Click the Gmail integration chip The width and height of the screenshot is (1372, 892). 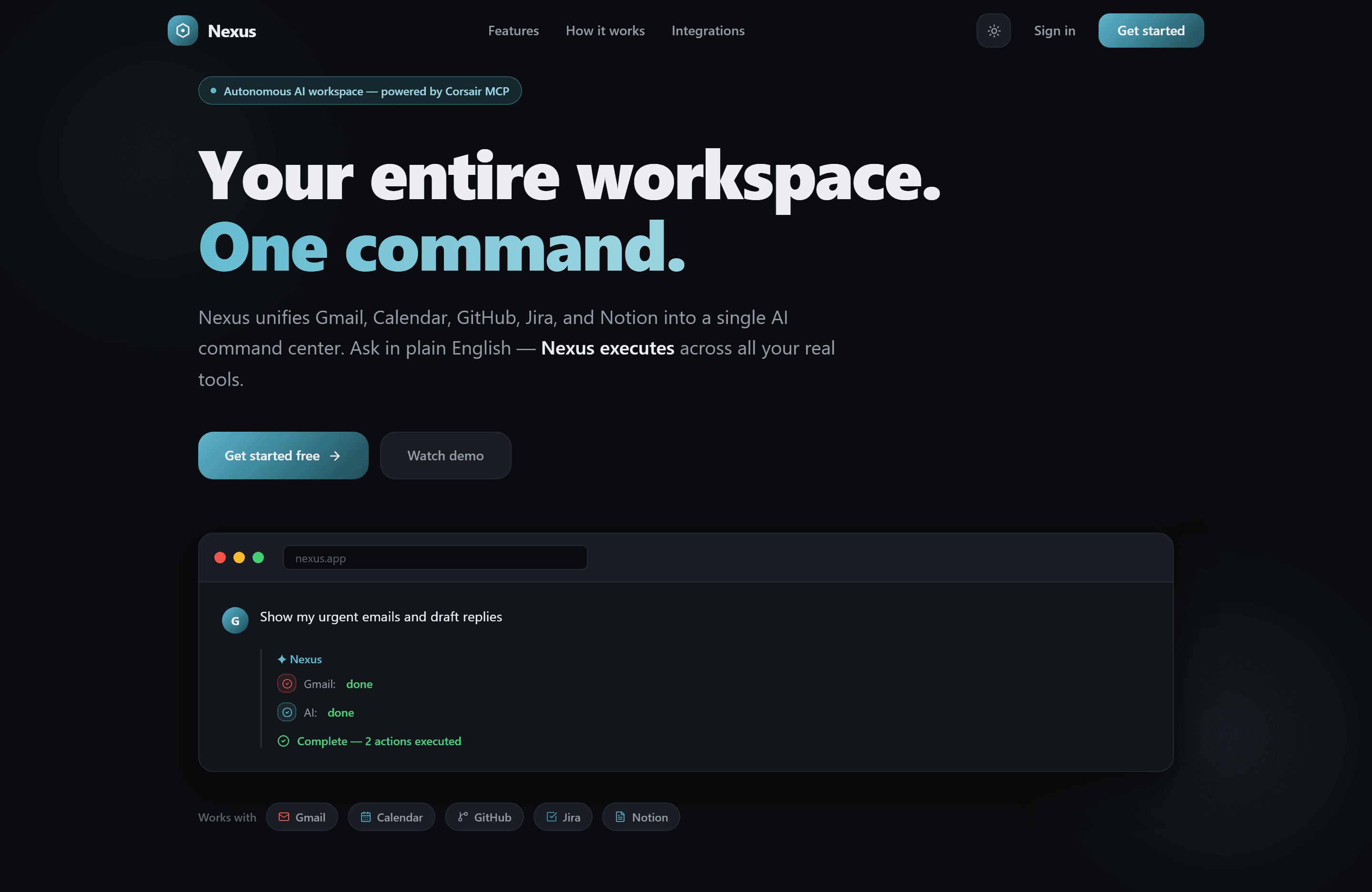click(302, 817)
